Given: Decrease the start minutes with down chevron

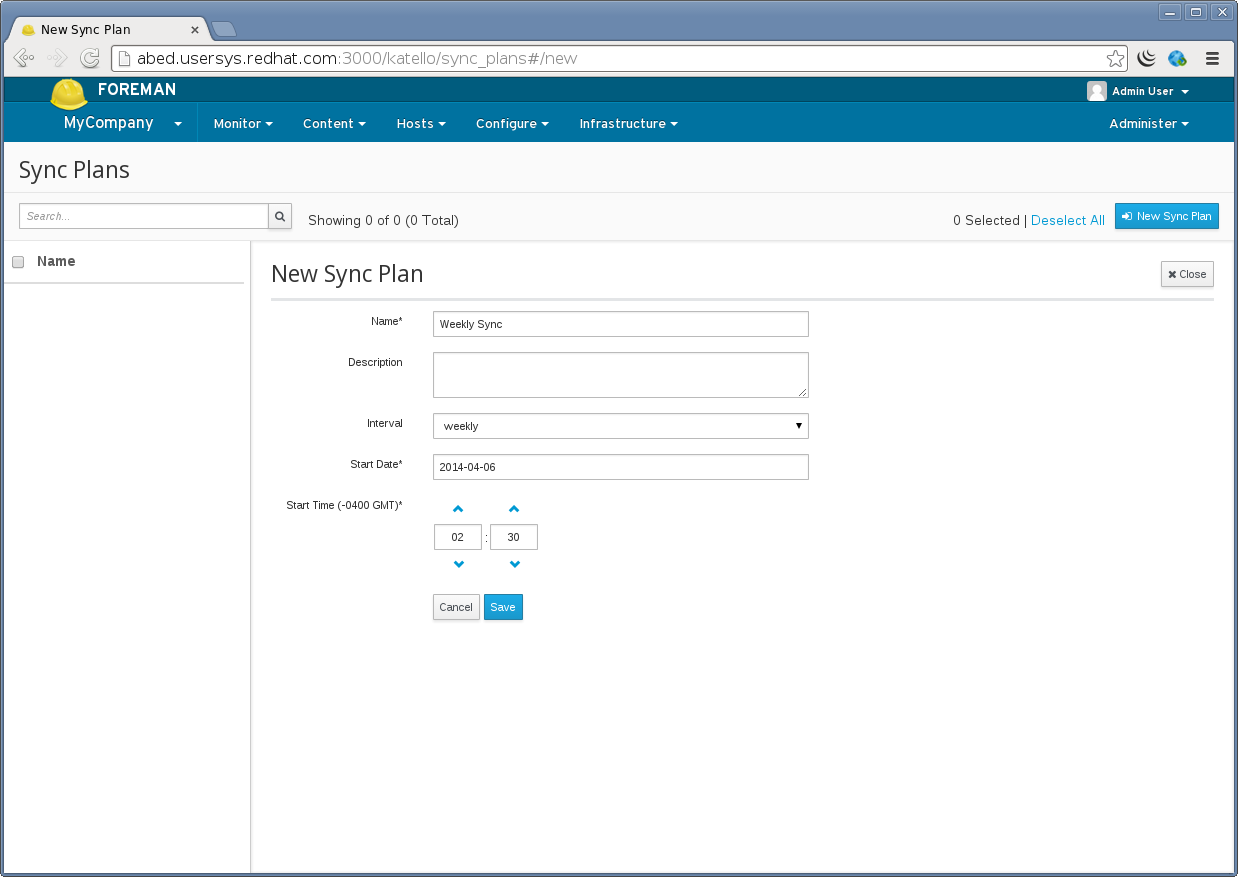Looking at the screenshot, I should coord(514,565).
